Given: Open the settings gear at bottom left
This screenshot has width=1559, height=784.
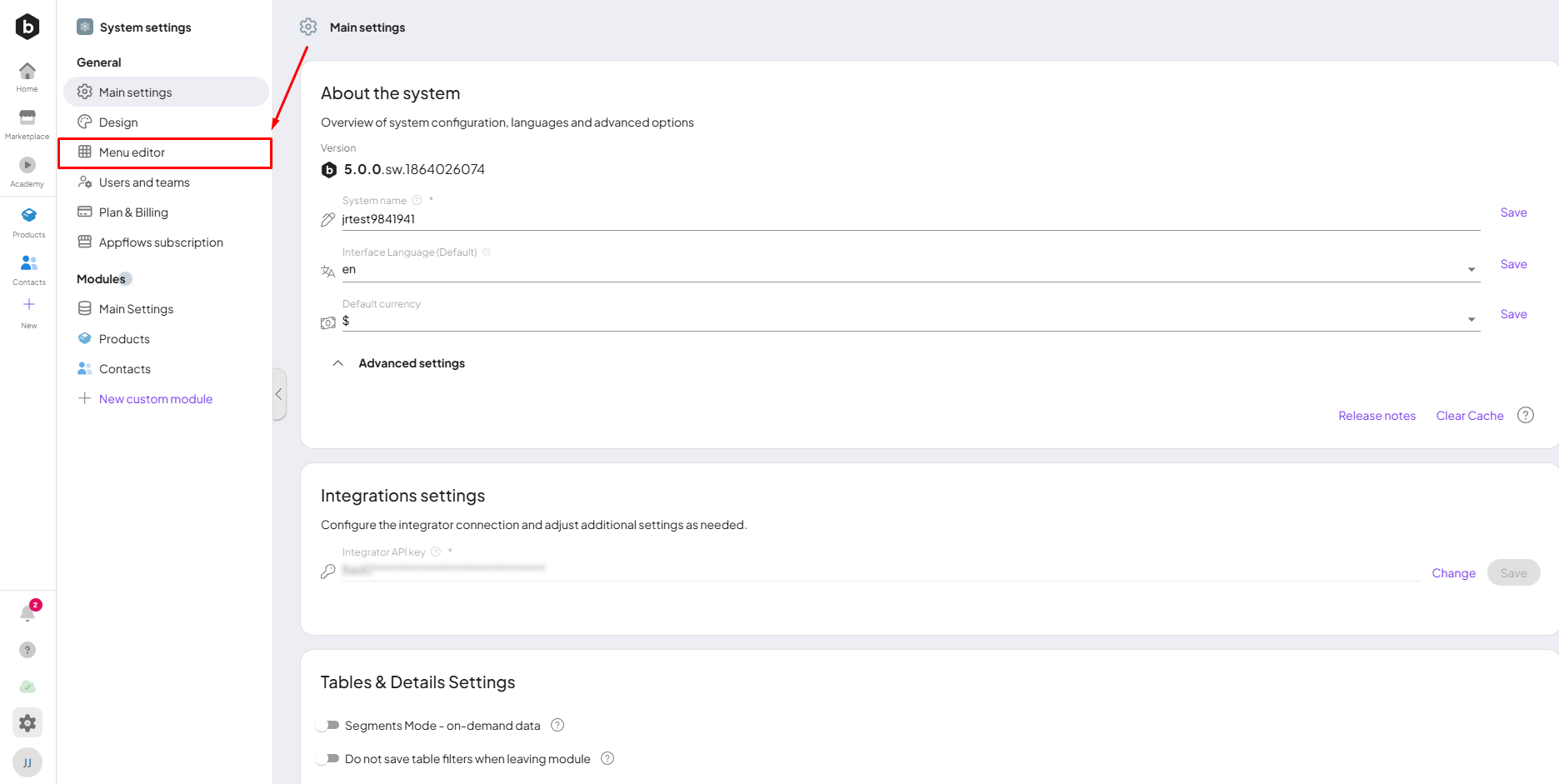Looking at the screenshot, I should click(27, 723).
